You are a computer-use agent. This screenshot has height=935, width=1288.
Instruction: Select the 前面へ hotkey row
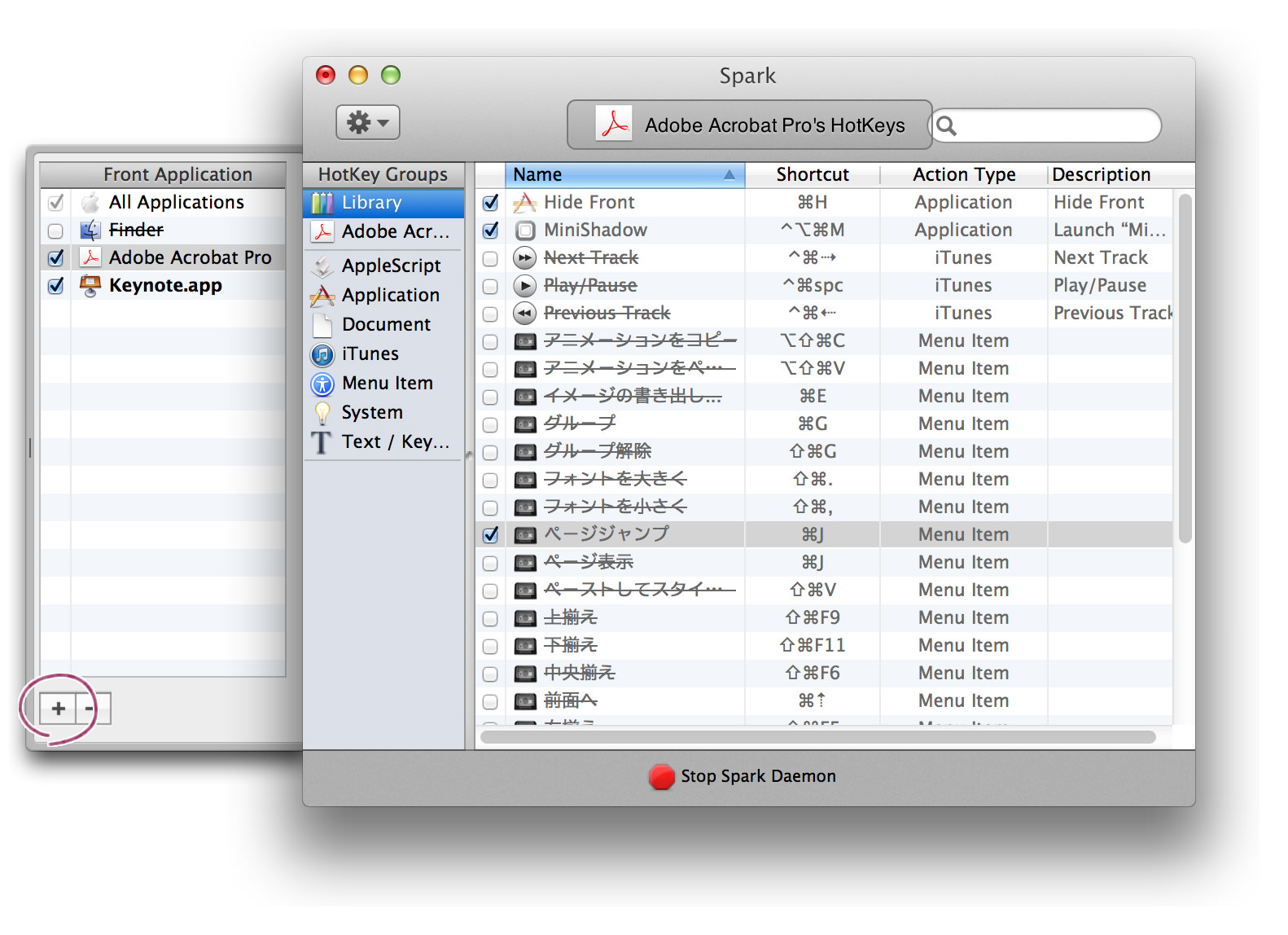pyautogui.click(x=824, y=701)
